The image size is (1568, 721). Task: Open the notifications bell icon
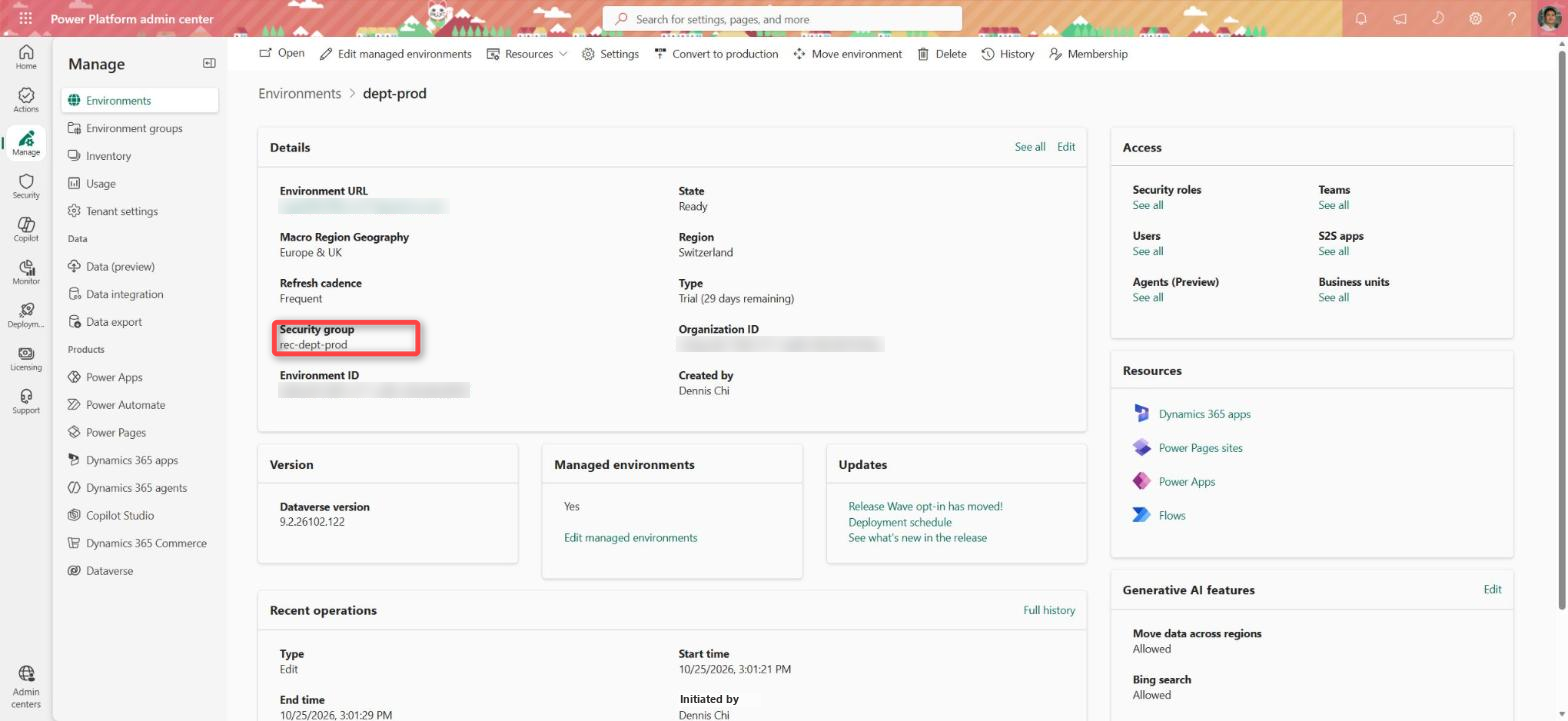[x=1361, y=18]
